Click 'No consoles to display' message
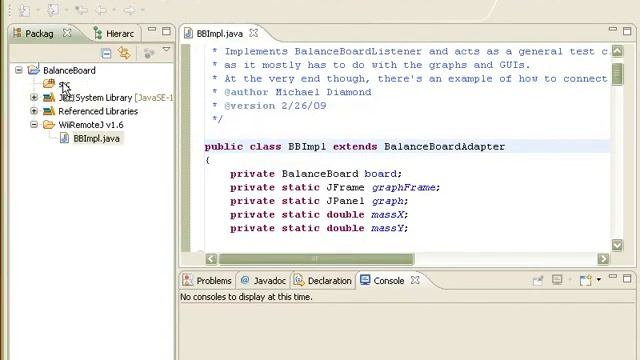This screenshot has width=640, height=360. (x=246, y=297)
